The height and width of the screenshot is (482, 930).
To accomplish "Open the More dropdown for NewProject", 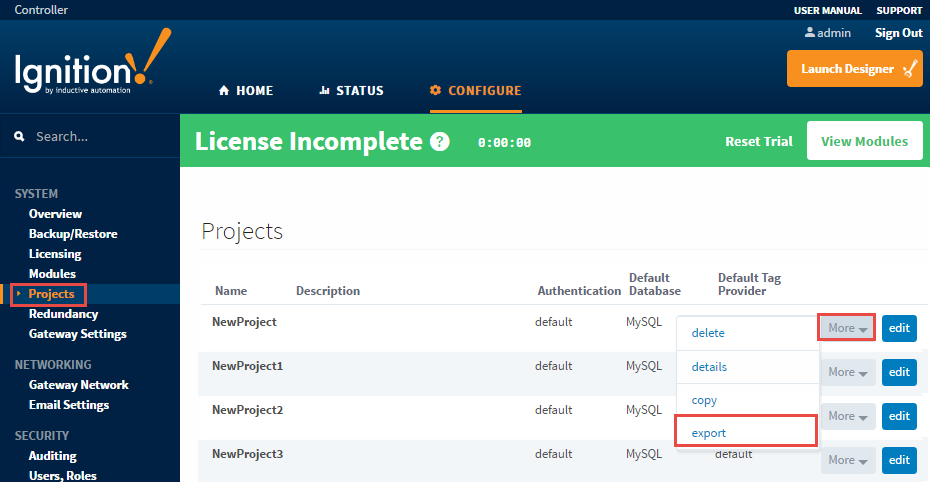I will tap(847, 328).
